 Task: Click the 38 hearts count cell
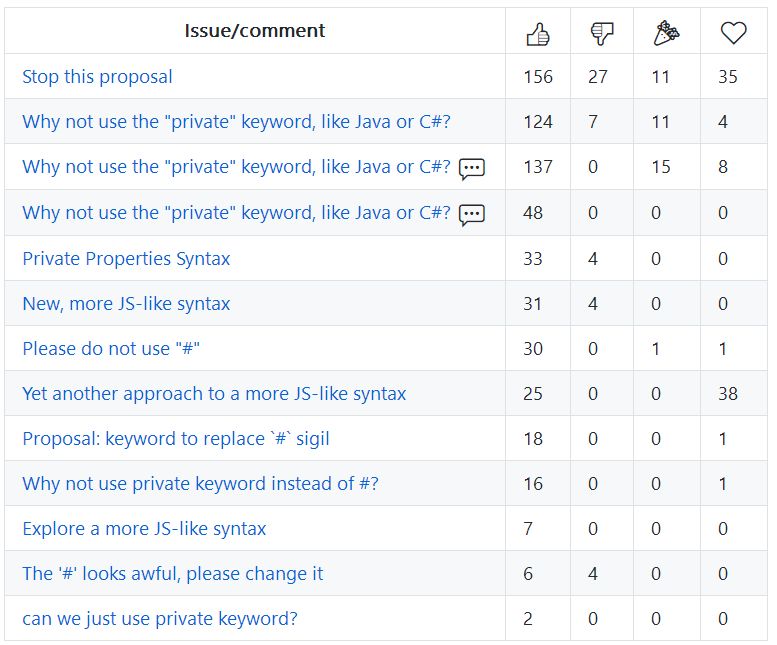(x=728, y=393)
